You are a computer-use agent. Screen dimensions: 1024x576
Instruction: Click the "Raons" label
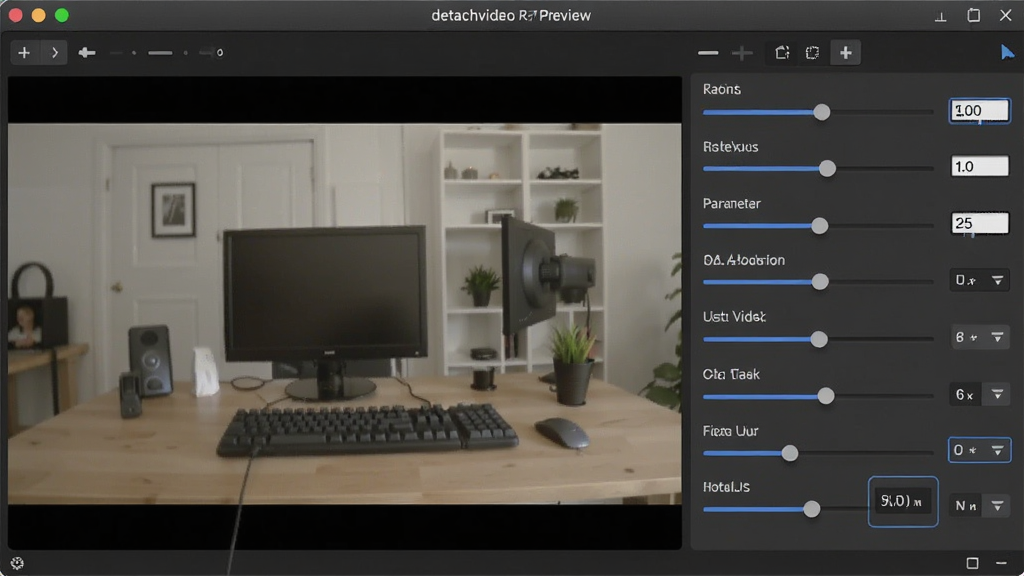[x=722, y=89]
